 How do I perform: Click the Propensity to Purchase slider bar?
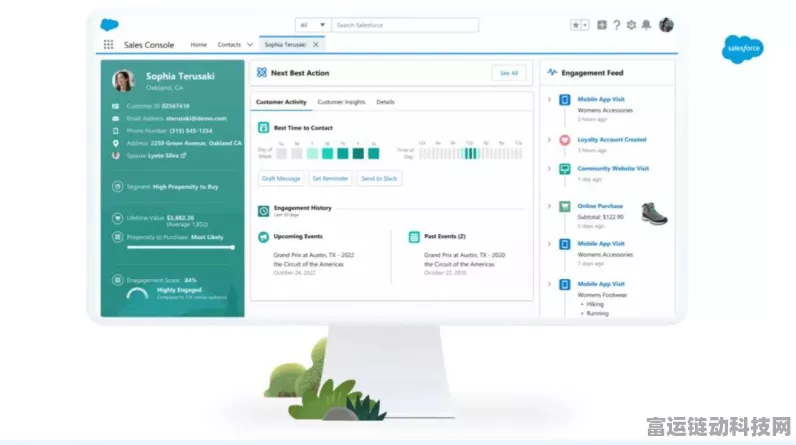[180, 248]
